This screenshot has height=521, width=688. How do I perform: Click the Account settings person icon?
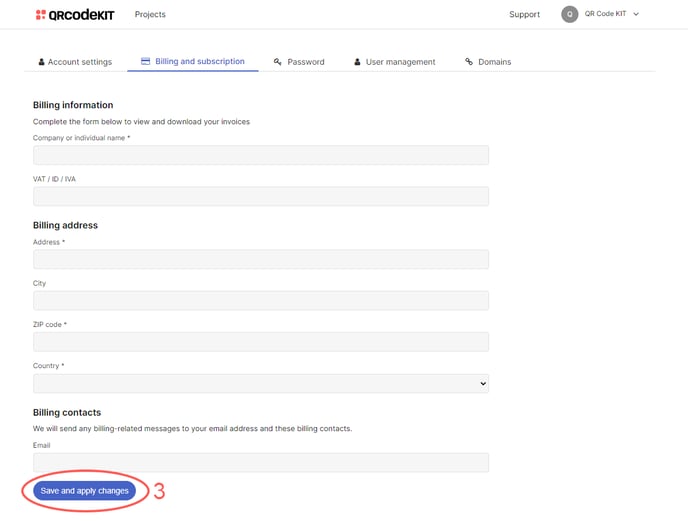(x=41, y=62)
